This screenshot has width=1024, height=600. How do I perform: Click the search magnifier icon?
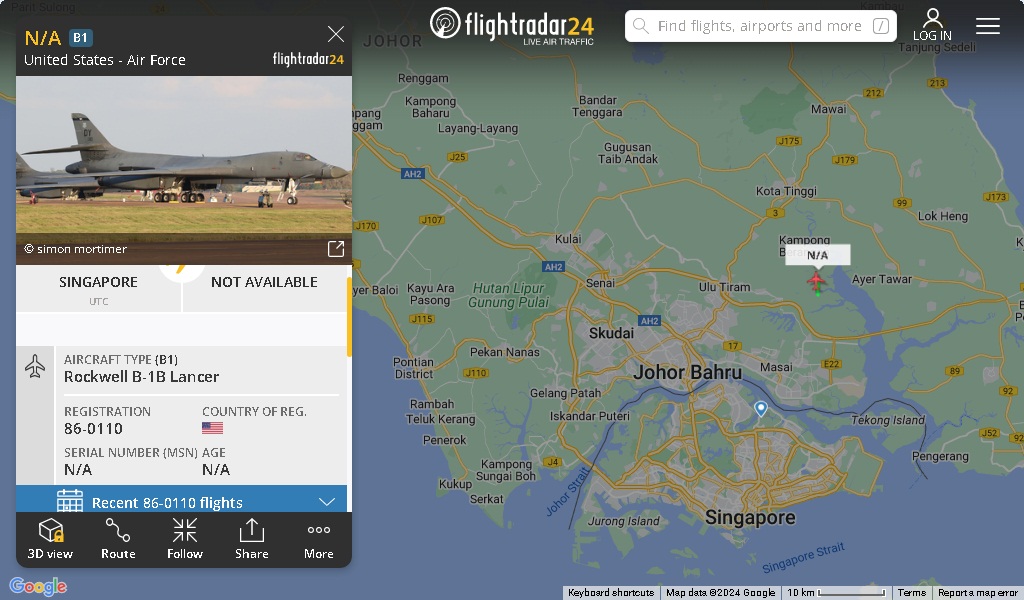641,26
